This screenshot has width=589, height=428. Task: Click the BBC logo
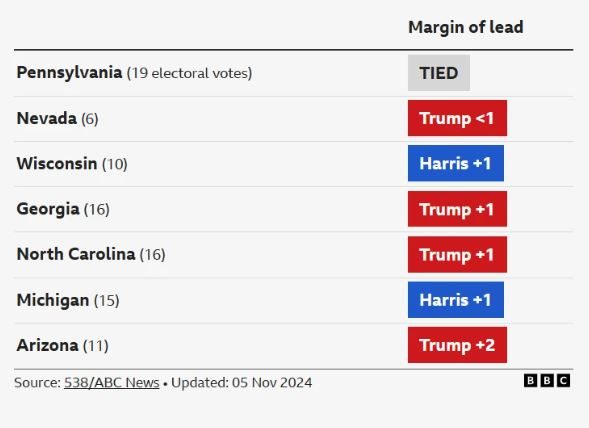click(547, 381)
